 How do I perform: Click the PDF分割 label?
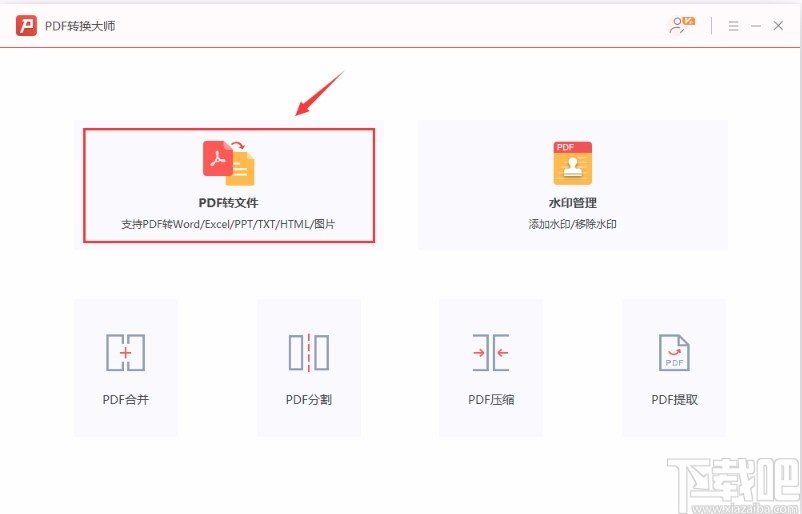click(x=308, y=399)
